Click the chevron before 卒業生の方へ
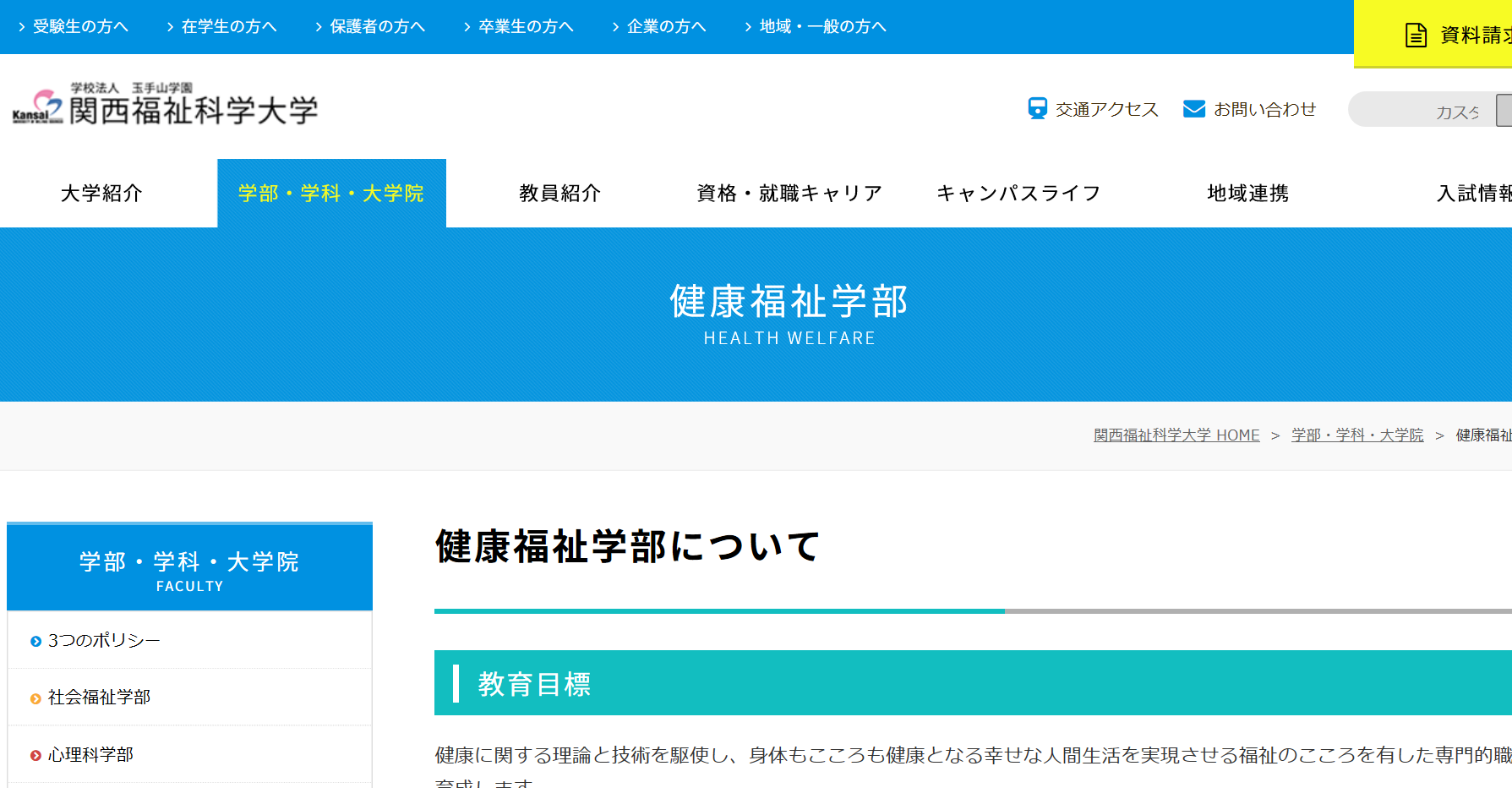The width and height of the screenshot is (1512, 788). (x=467, y=27)
